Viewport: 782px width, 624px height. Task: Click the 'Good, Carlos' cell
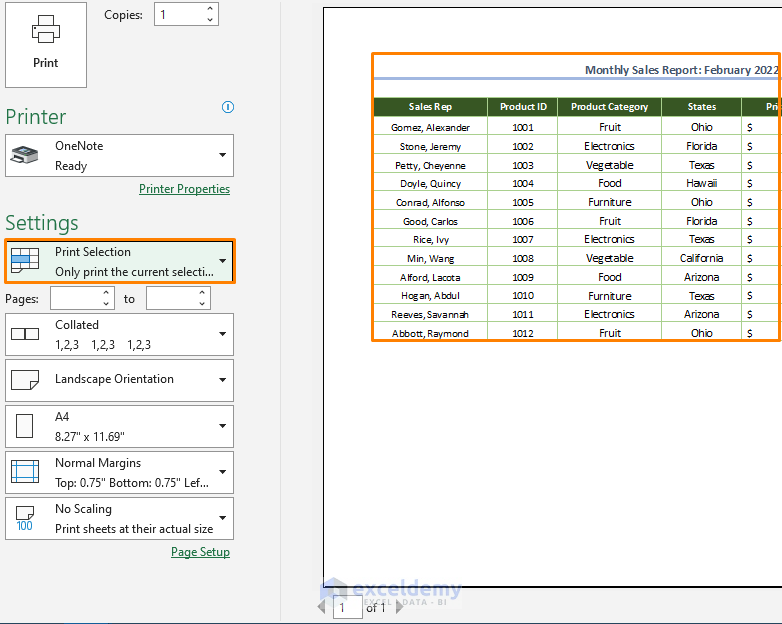click(x=430, y=221)
